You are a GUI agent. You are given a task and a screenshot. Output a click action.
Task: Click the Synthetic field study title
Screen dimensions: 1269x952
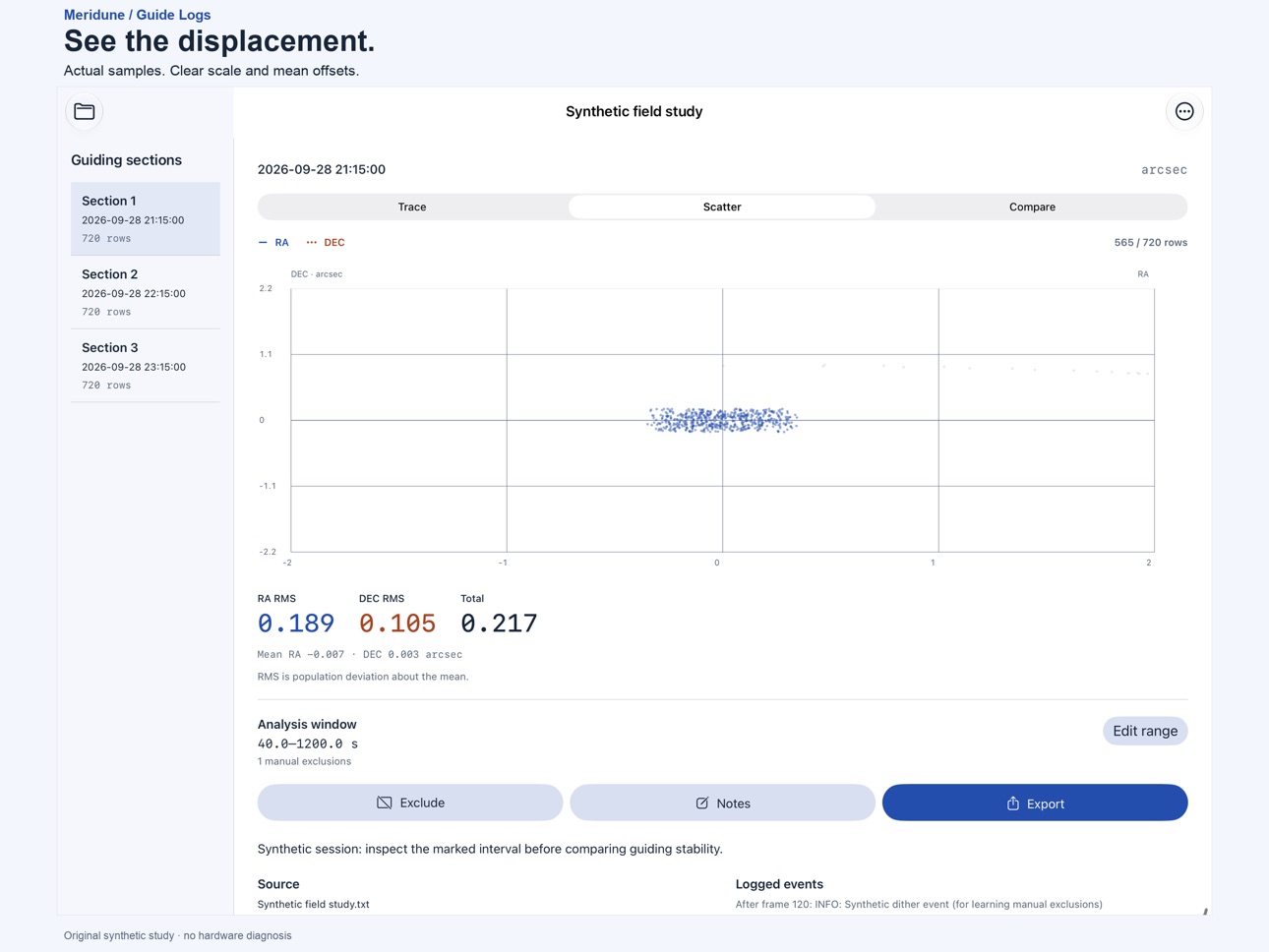point(634,111)
